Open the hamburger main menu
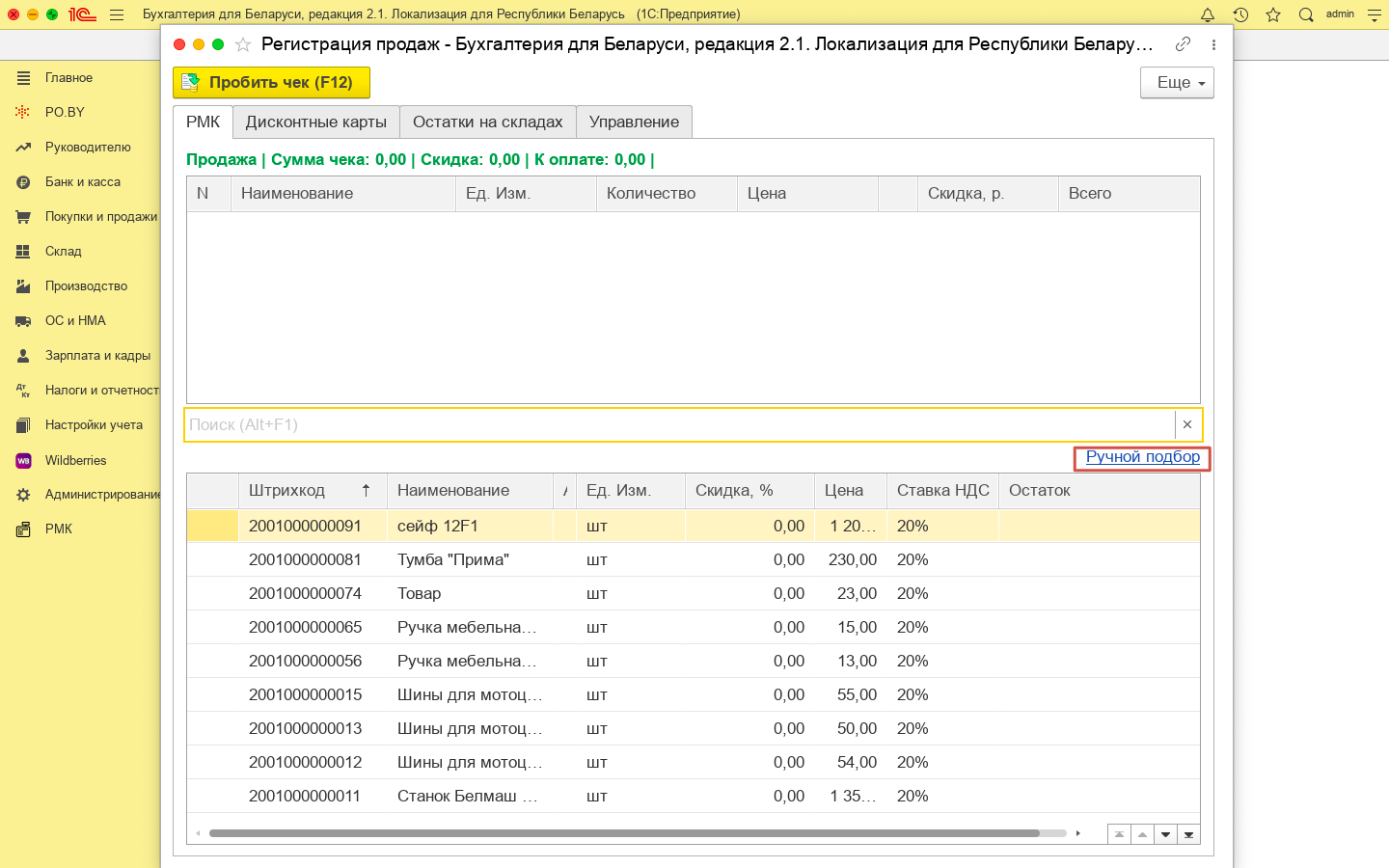Viewport: 1389px width, 868px height. coord(117,14)
